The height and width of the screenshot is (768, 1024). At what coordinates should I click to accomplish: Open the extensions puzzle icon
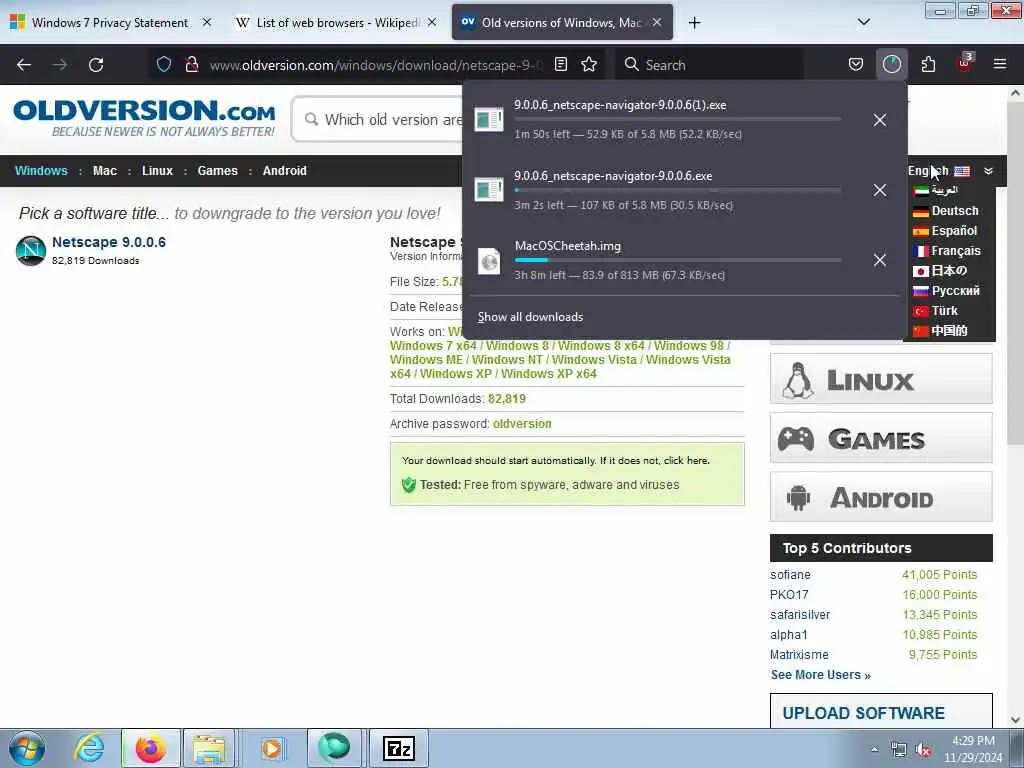[x=928, y=64]
